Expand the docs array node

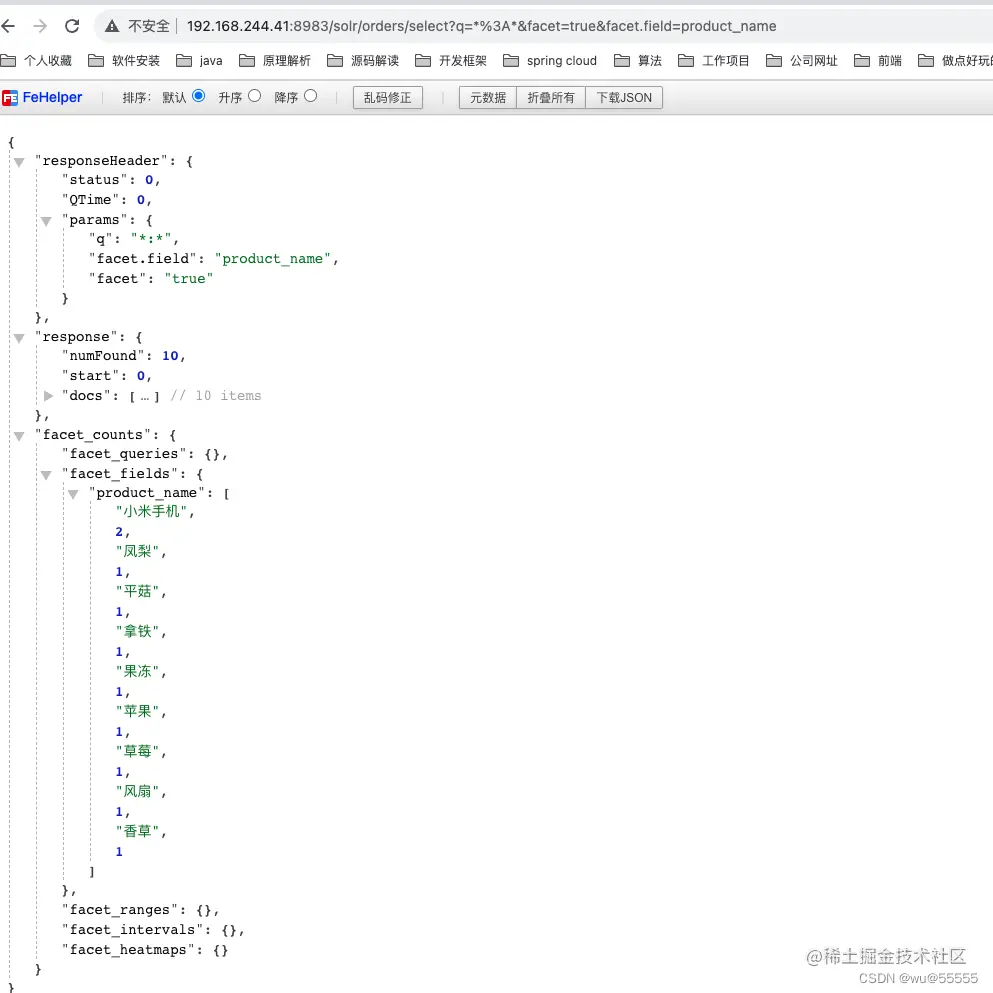48,396
